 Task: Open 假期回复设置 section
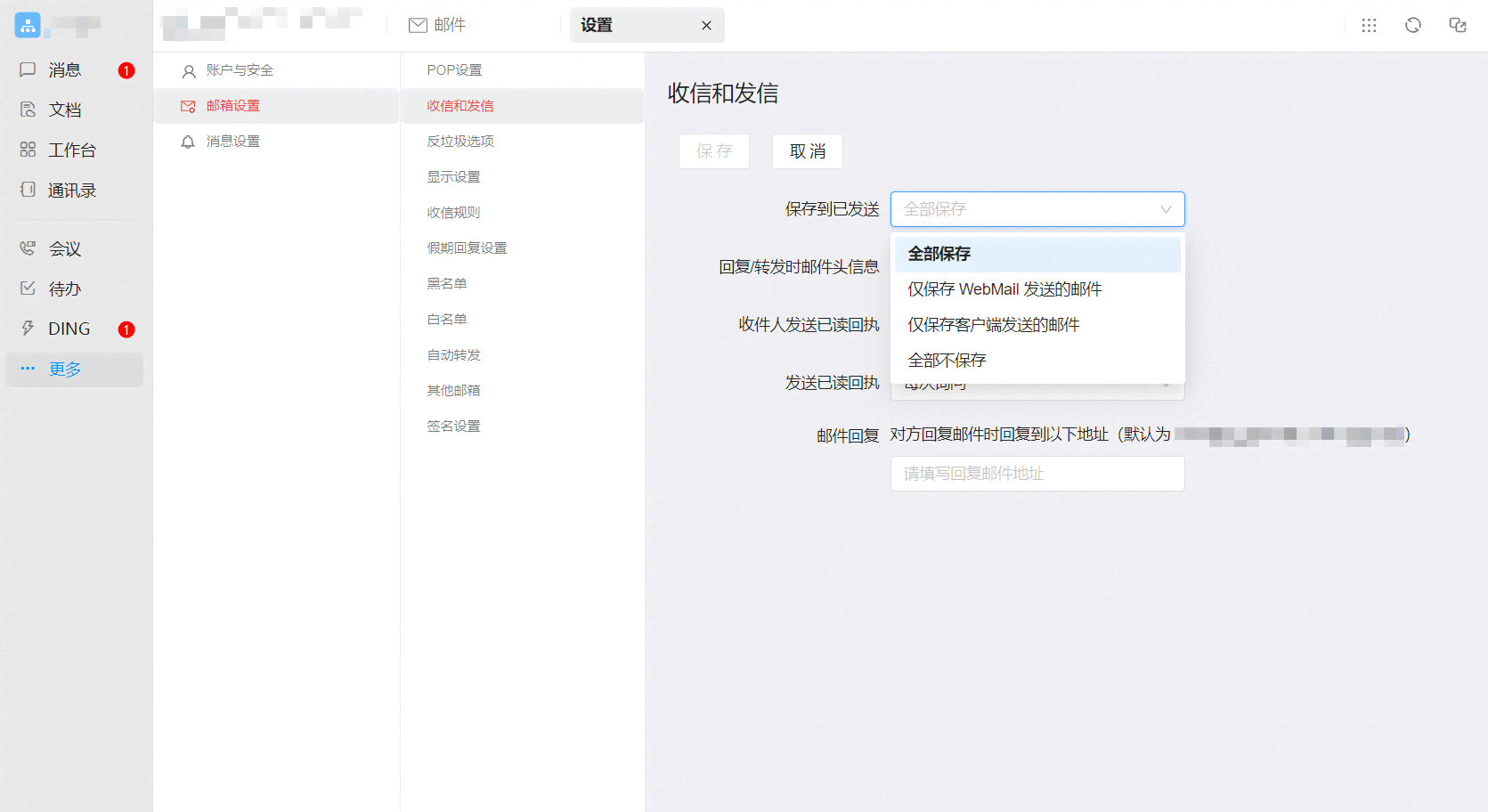(x=522, y=248)
